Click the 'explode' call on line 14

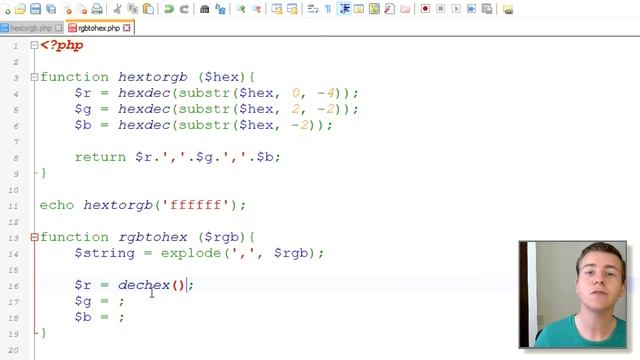pos(191,253)
